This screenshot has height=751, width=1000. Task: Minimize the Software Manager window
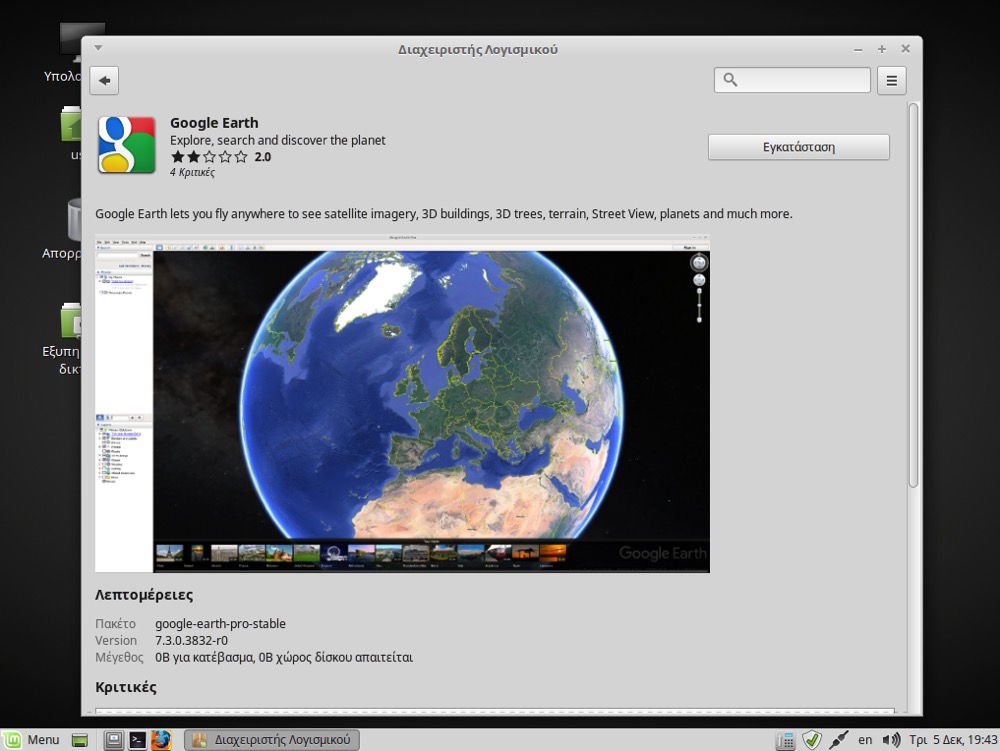(858, 49)
